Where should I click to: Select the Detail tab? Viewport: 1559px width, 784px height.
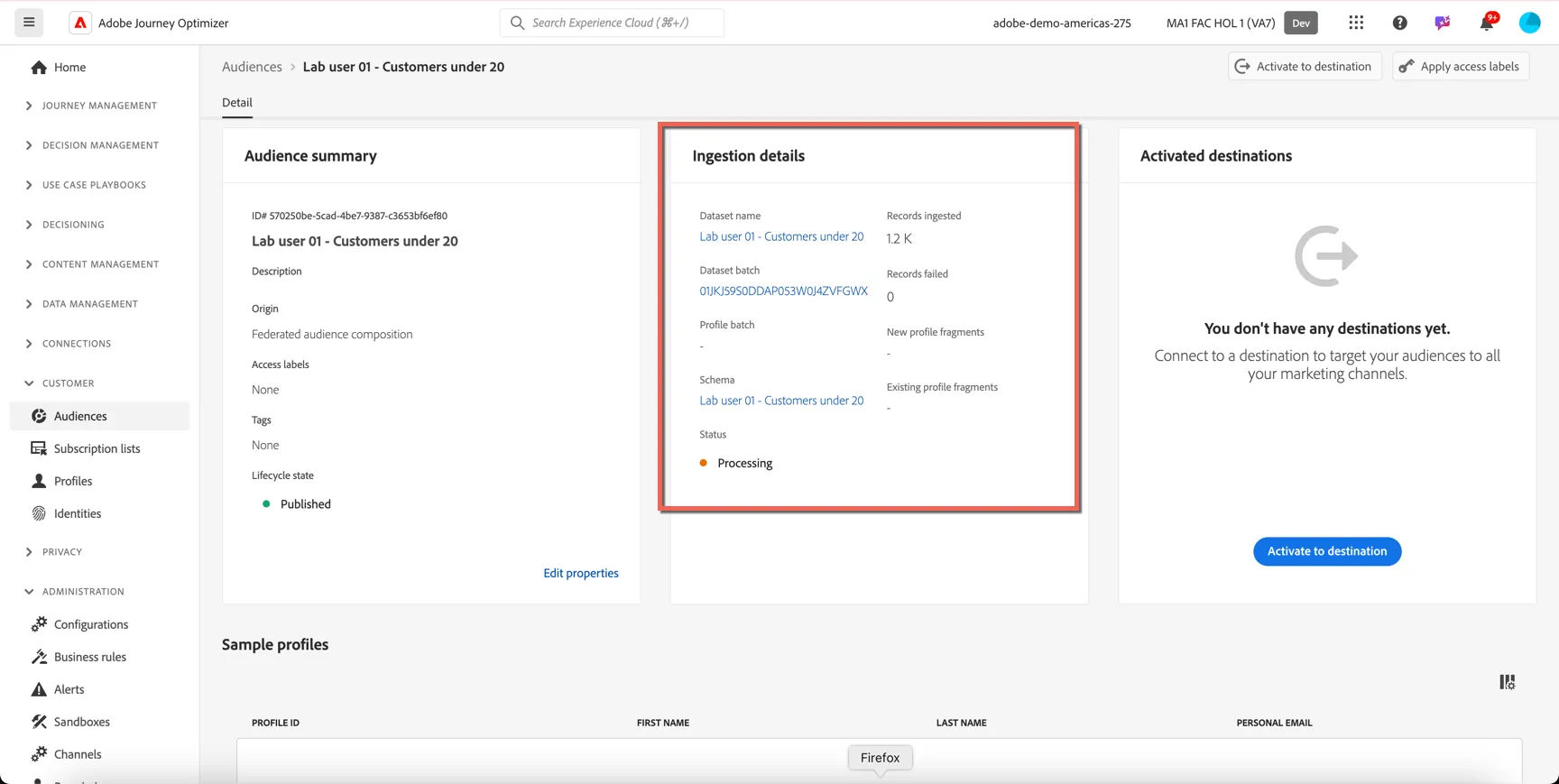tap(237, 103)
